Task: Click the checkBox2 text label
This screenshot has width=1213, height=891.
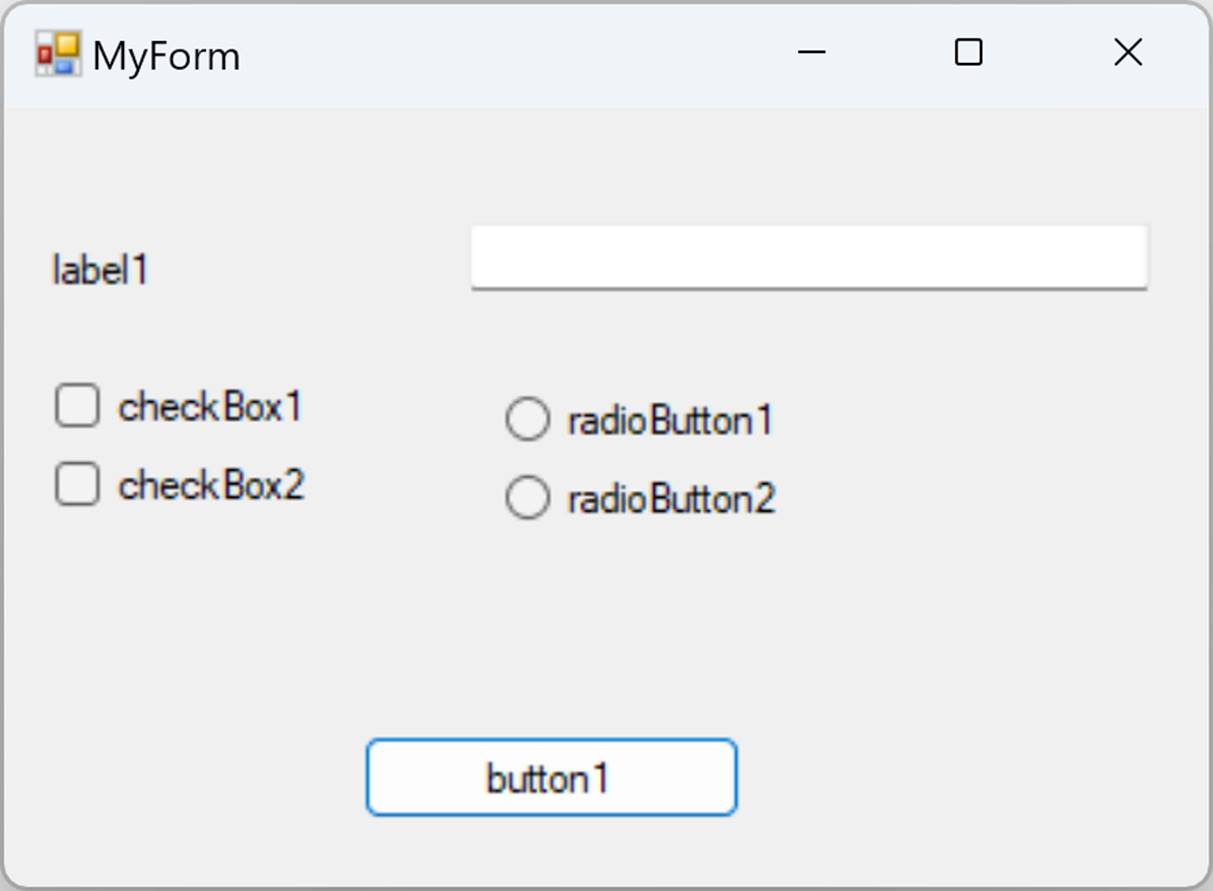Action: click(x=211, y=485)
